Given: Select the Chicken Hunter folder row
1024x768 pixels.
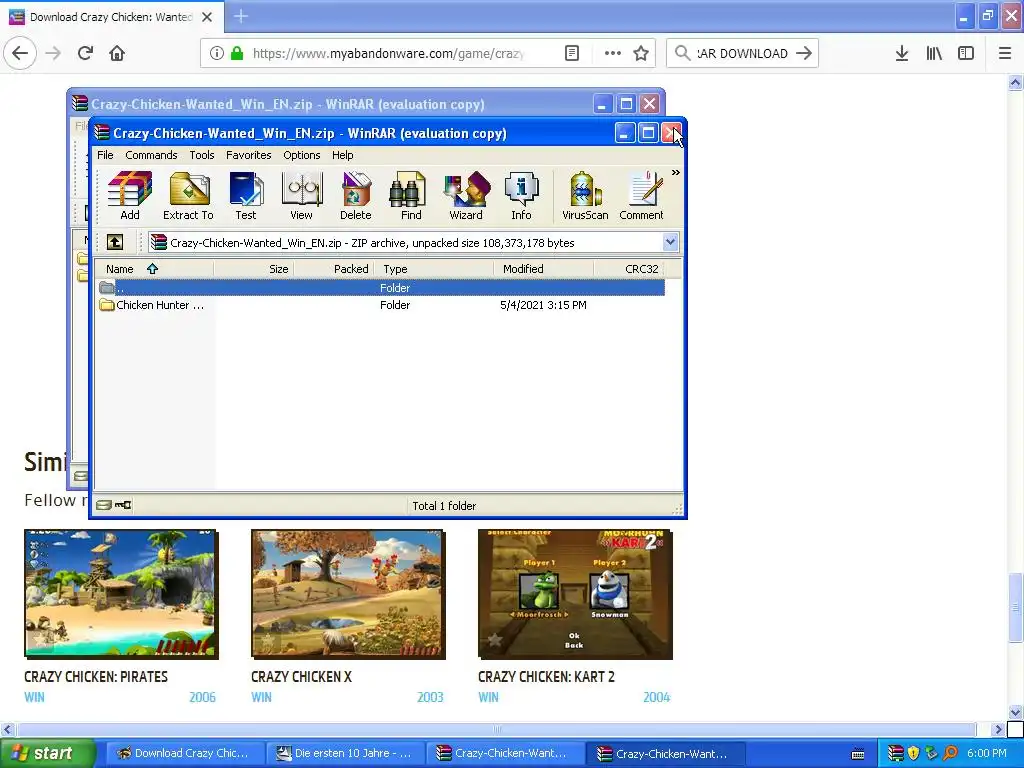Looking at the screenshot, I should [380, 305].
